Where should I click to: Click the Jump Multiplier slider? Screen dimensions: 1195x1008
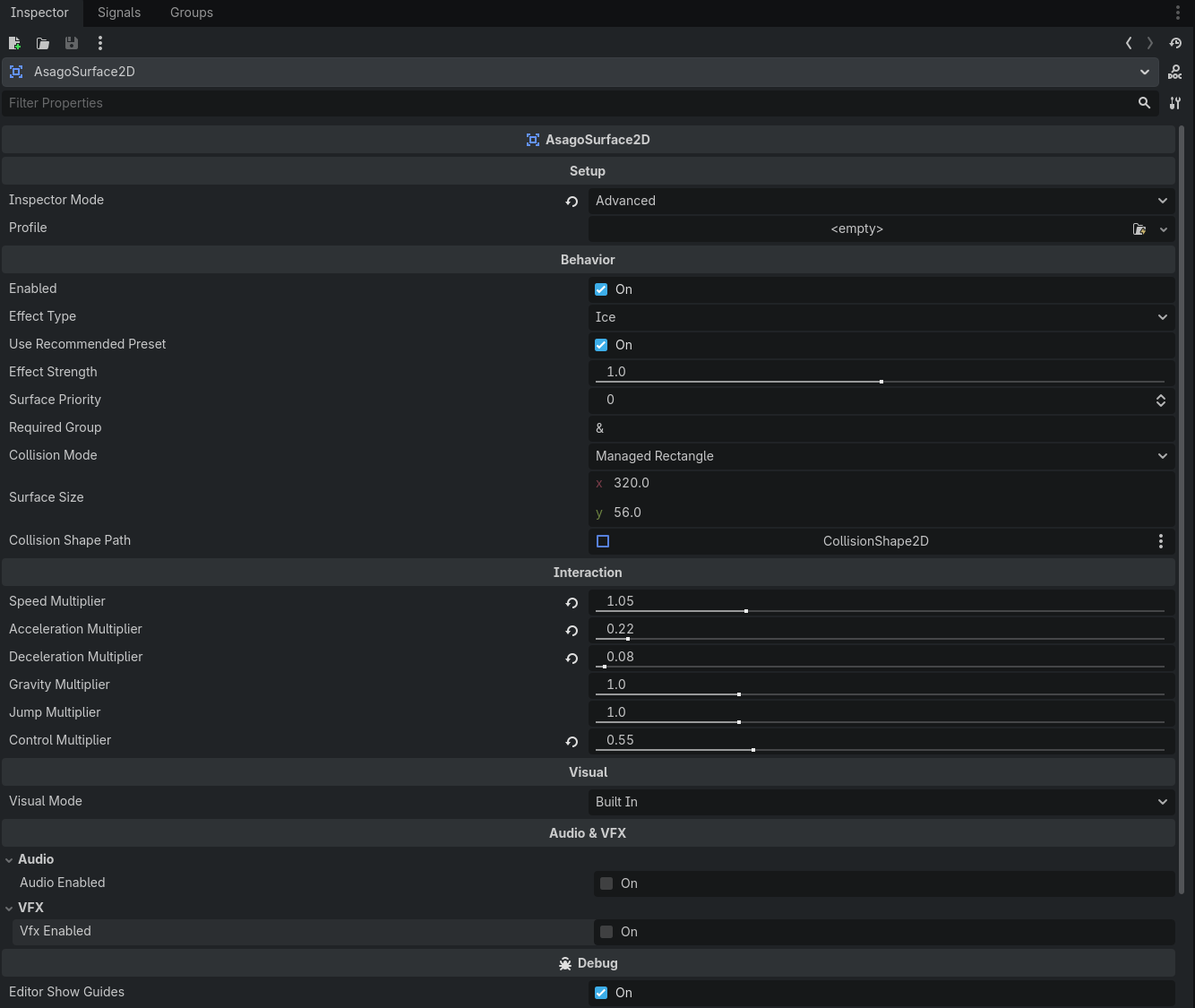coord(880,722)
